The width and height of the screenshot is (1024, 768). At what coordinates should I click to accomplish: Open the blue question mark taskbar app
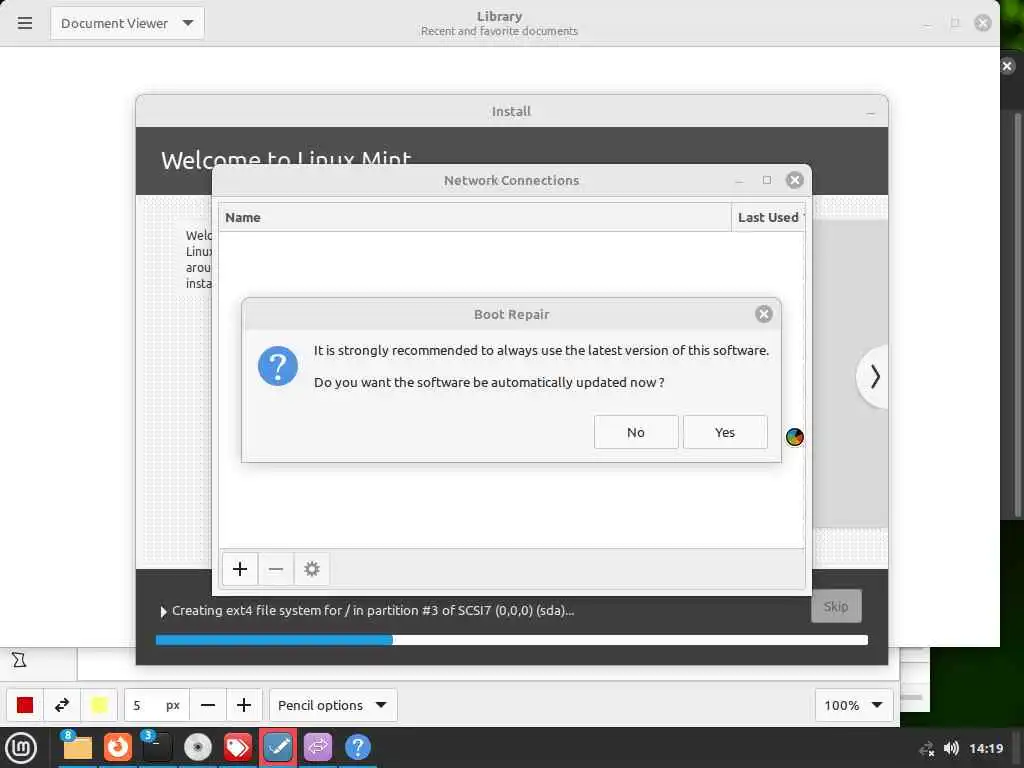coord(358,748)
